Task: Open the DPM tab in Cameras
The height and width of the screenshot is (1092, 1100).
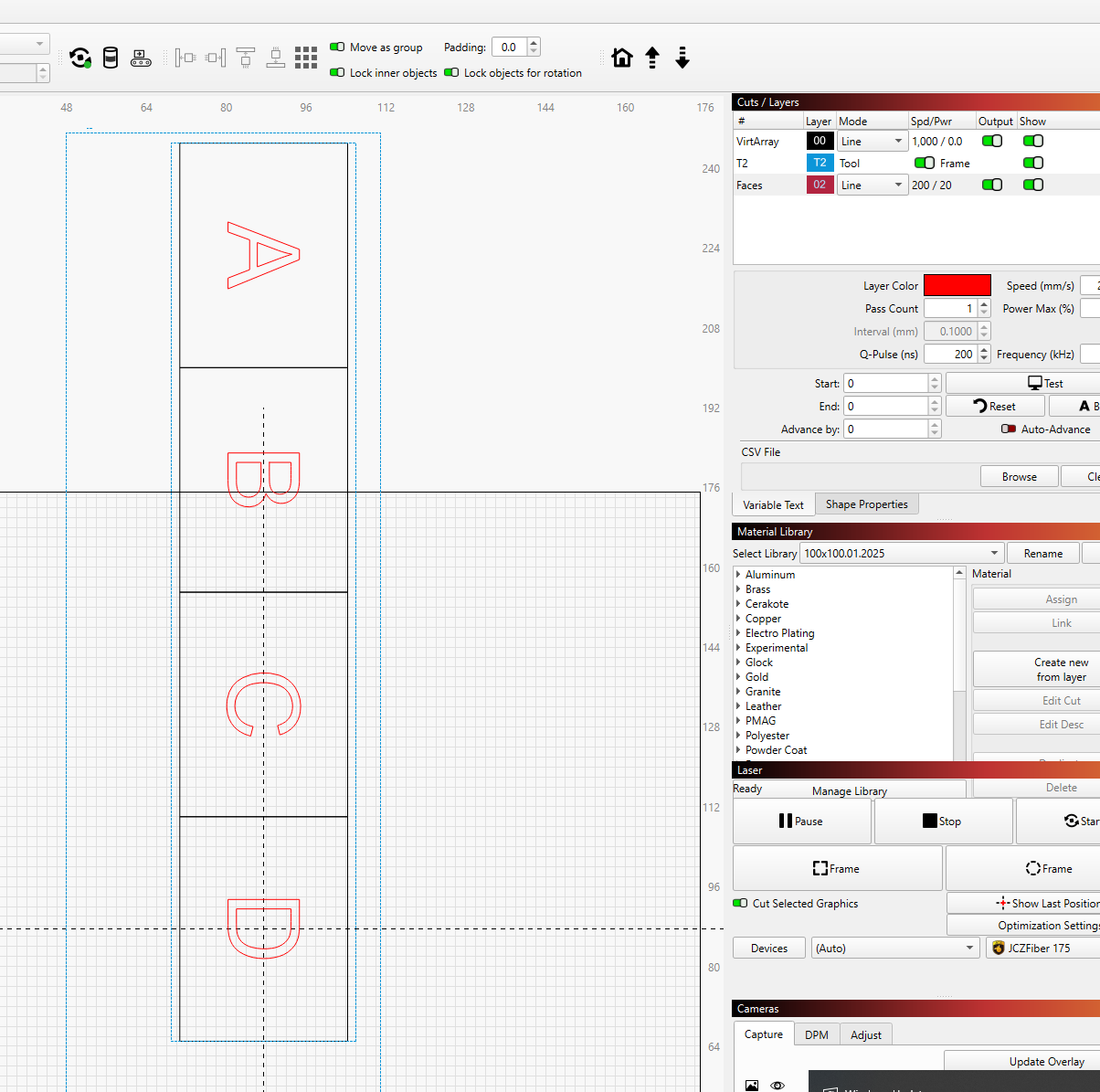Action: (x=816, y=1034)
